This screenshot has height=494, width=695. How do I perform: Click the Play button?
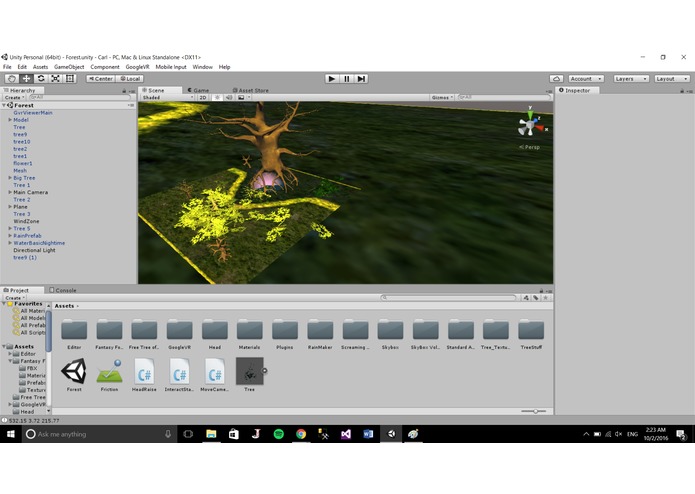tap(332, 78)
